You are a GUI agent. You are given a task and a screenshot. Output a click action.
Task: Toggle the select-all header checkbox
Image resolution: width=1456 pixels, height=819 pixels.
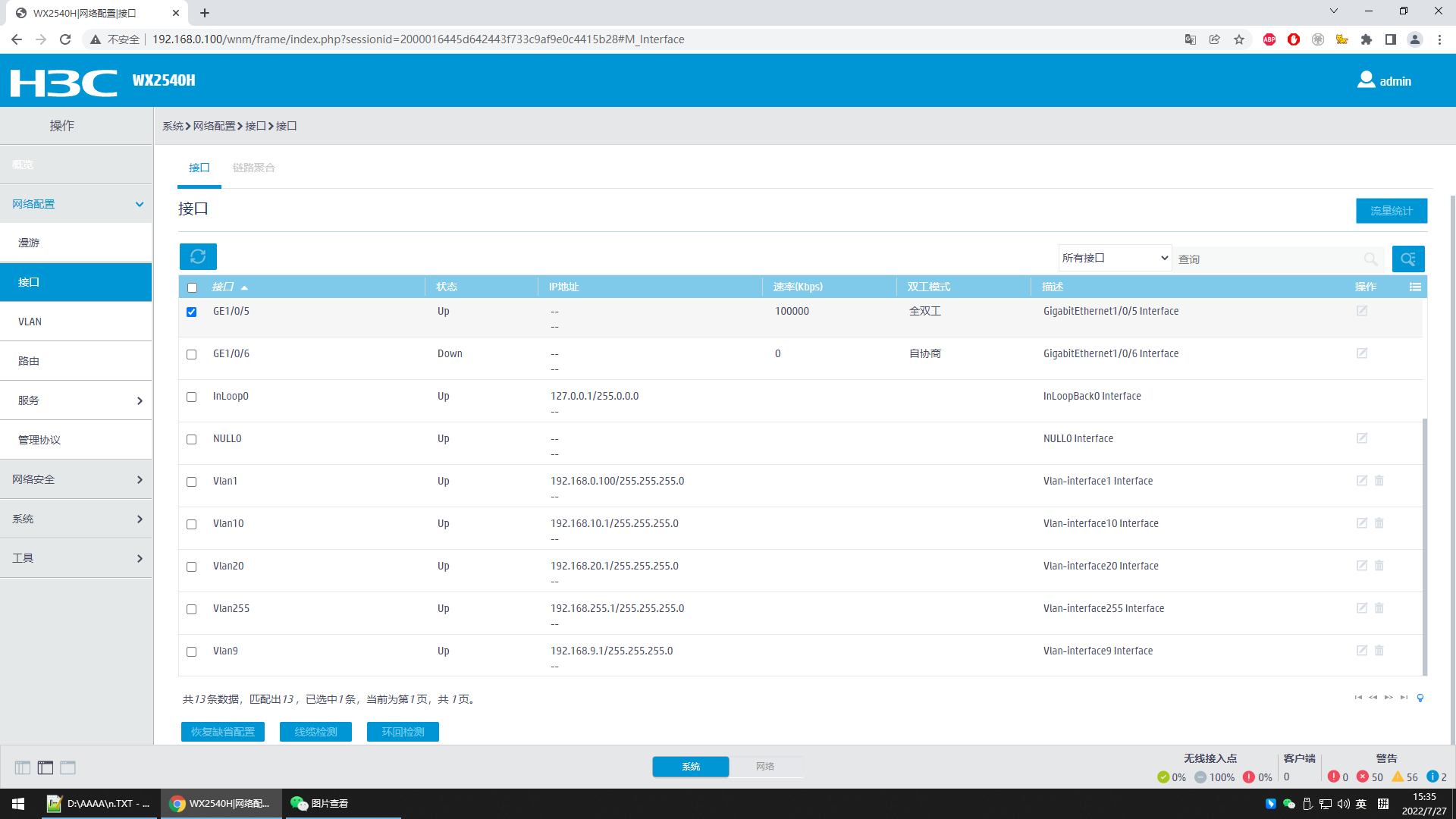tap(192, 287)
